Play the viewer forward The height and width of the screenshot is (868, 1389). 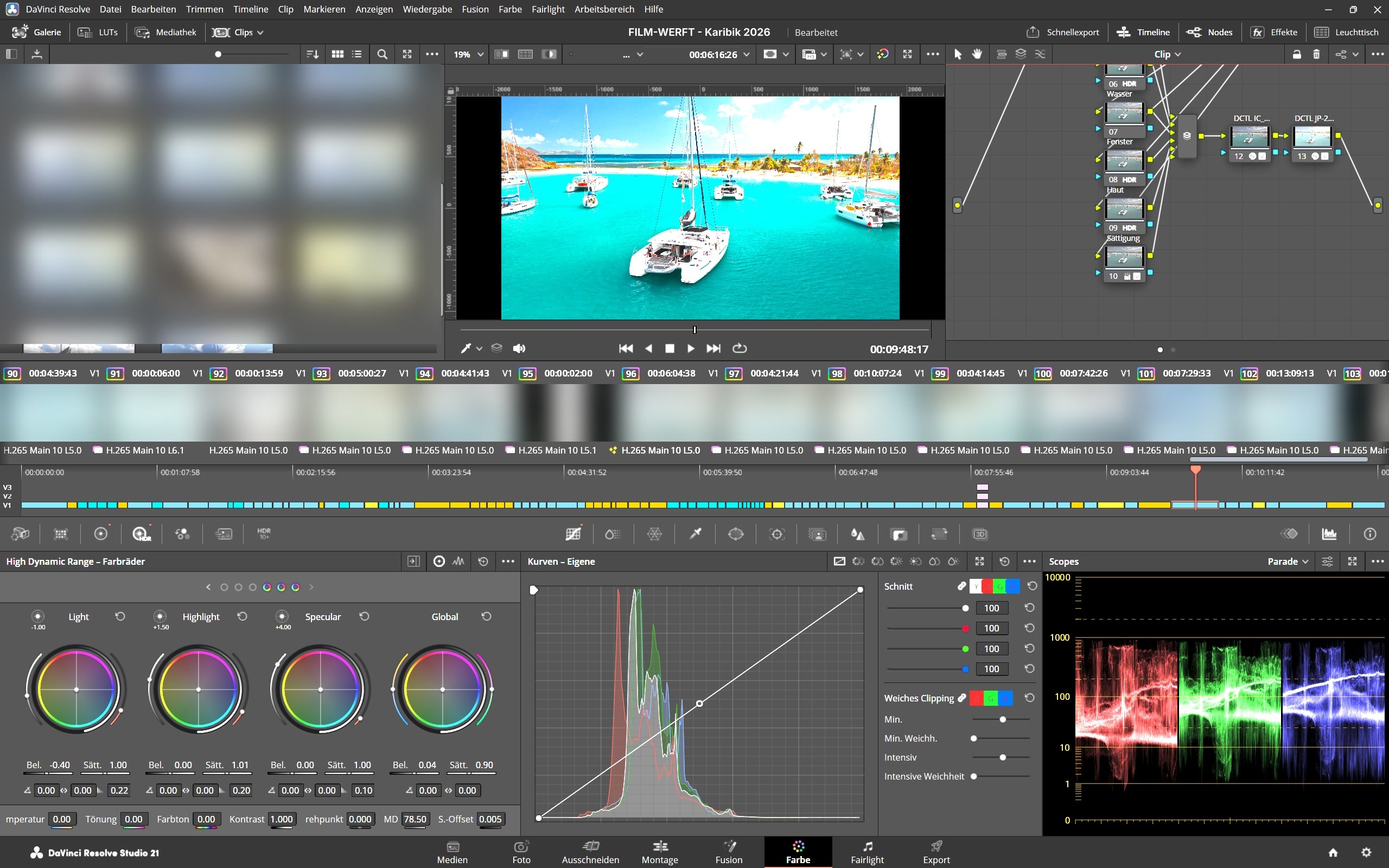point(691,348)
